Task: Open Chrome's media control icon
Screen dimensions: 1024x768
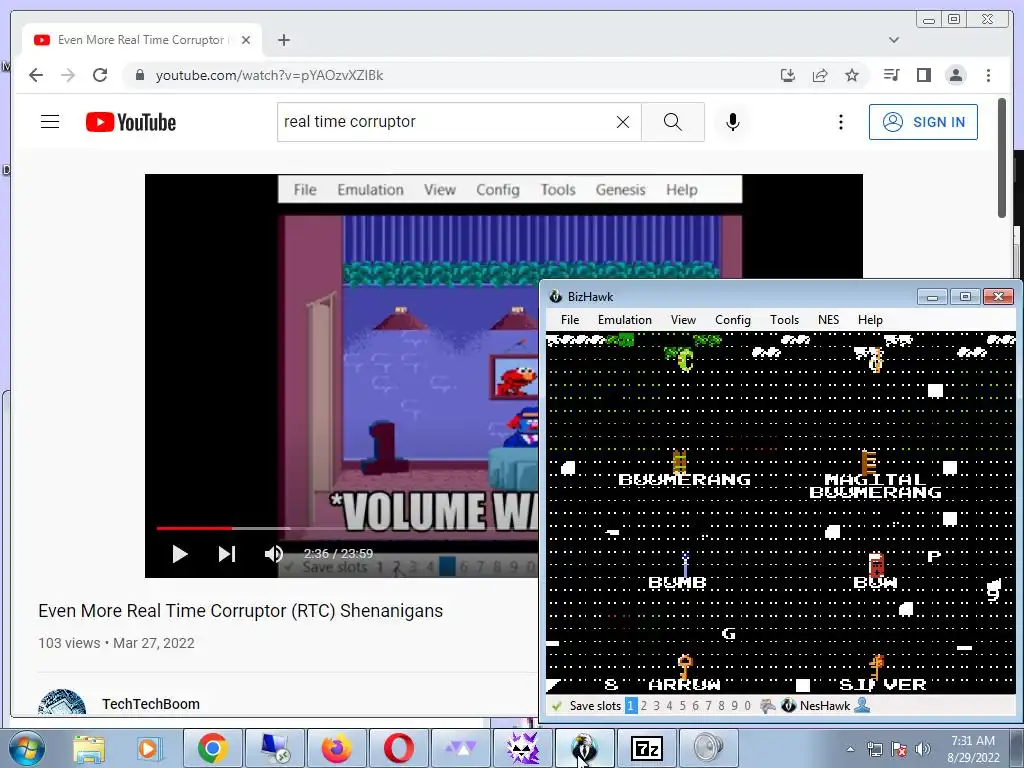Action: pyautogui.click(x=891, y=75)
